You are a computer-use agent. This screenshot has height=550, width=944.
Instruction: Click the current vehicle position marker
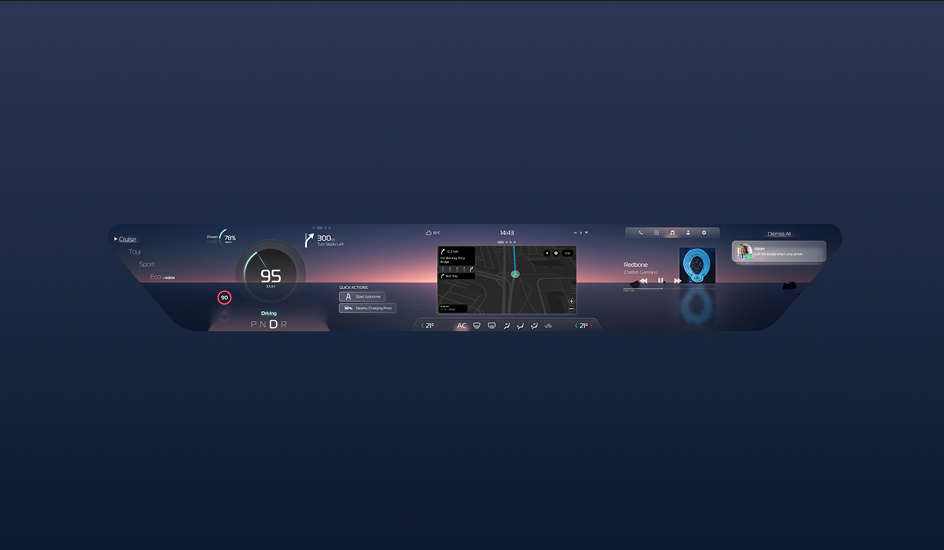[x=515, y=274]
